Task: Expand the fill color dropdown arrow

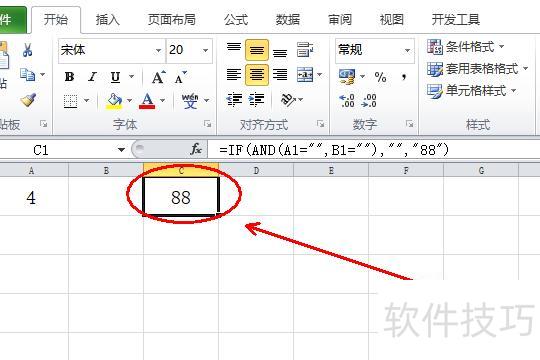Action: pos(129,101)
